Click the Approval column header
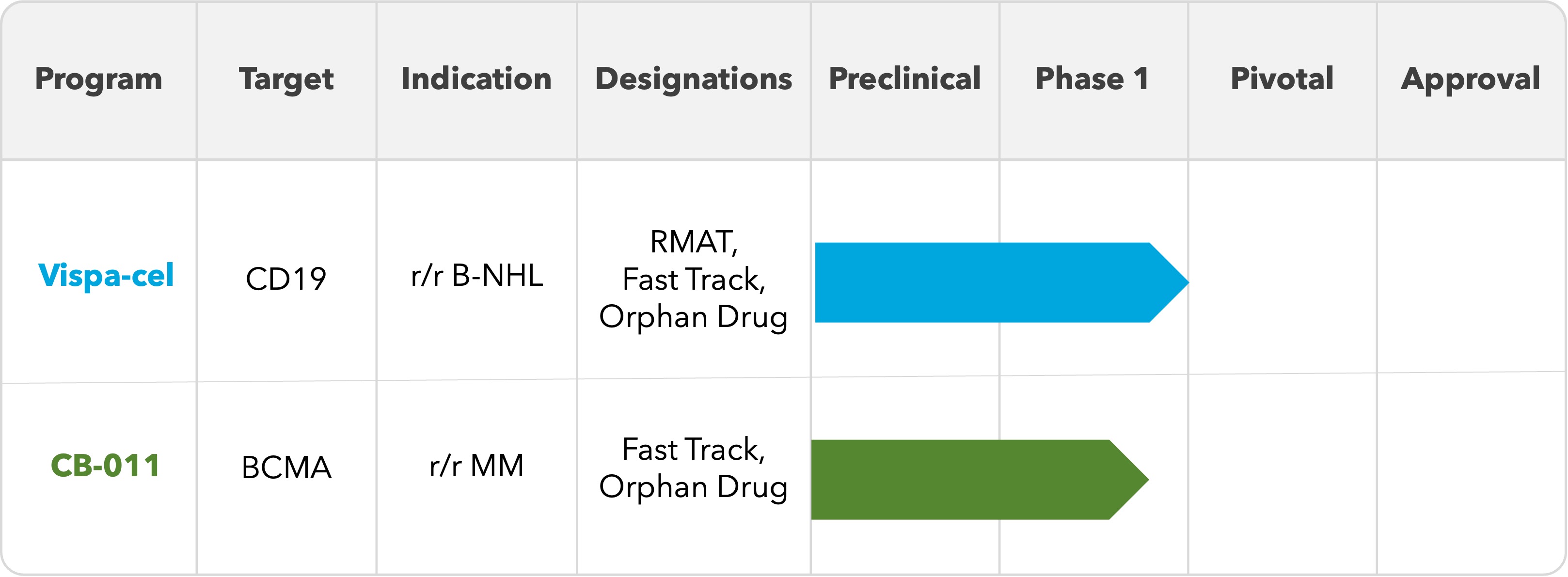 pyautogui.click(x=1471, y=79)
